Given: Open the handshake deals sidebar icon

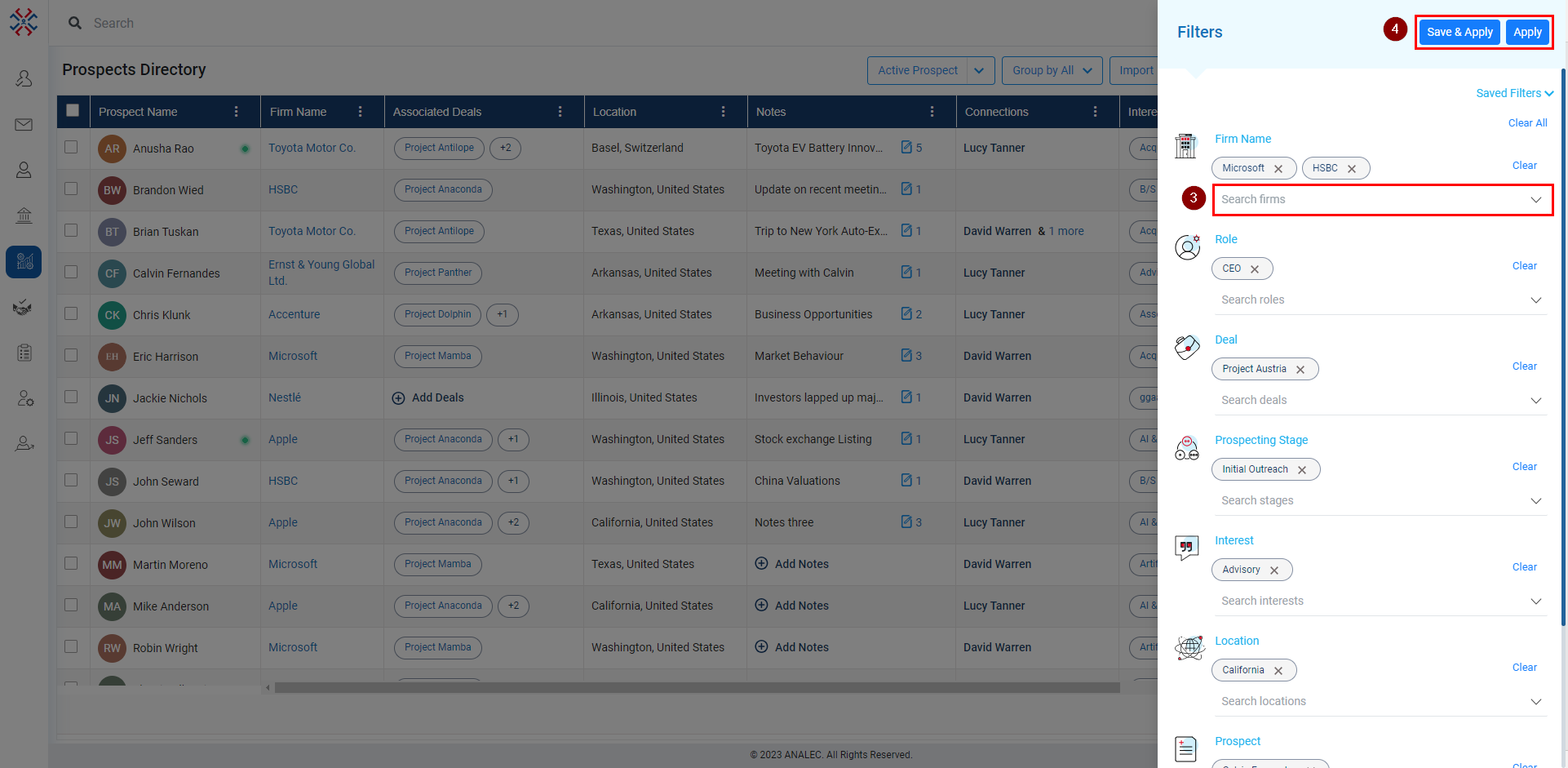Looking at the screenshot, I should (24, 308).
